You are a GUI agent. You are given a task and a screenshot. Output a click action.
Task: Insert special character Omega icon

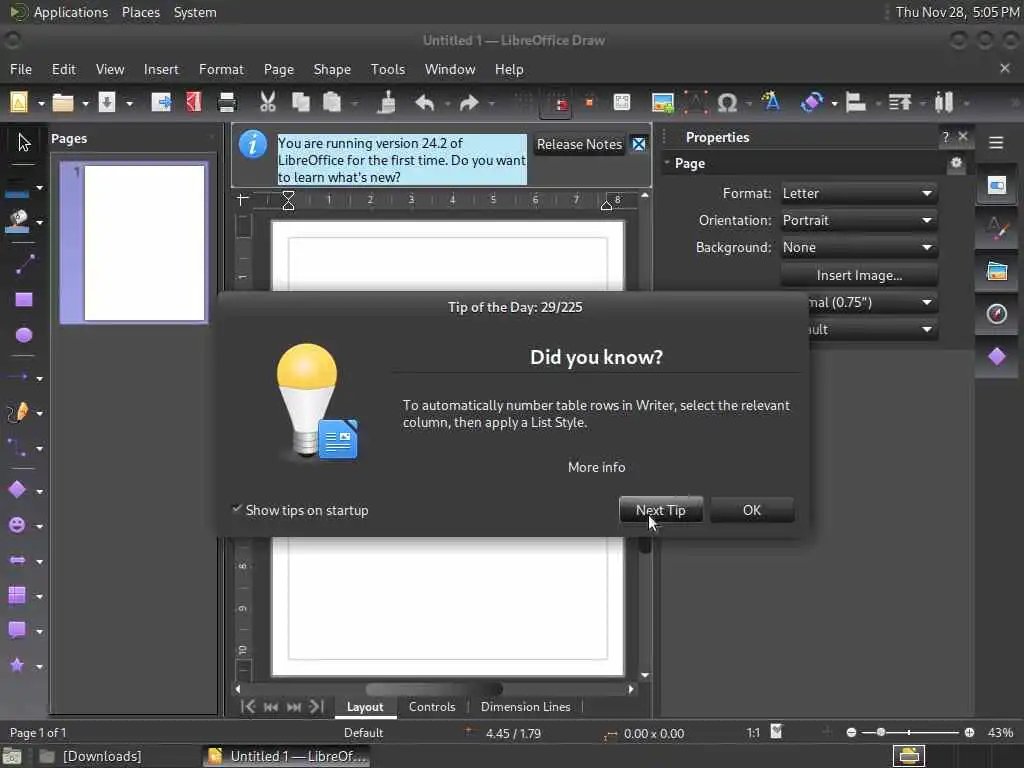pos(727,103)
